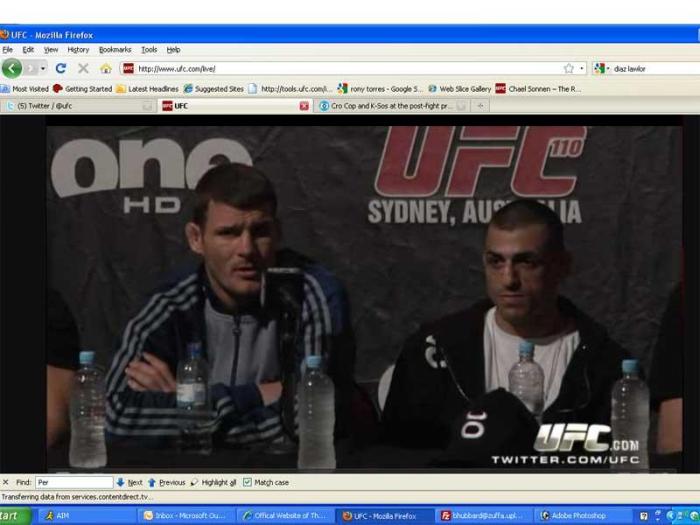Open the http://tools.ufc.com bookmark
Screen dimensions: 700x525
pos(290,89)
